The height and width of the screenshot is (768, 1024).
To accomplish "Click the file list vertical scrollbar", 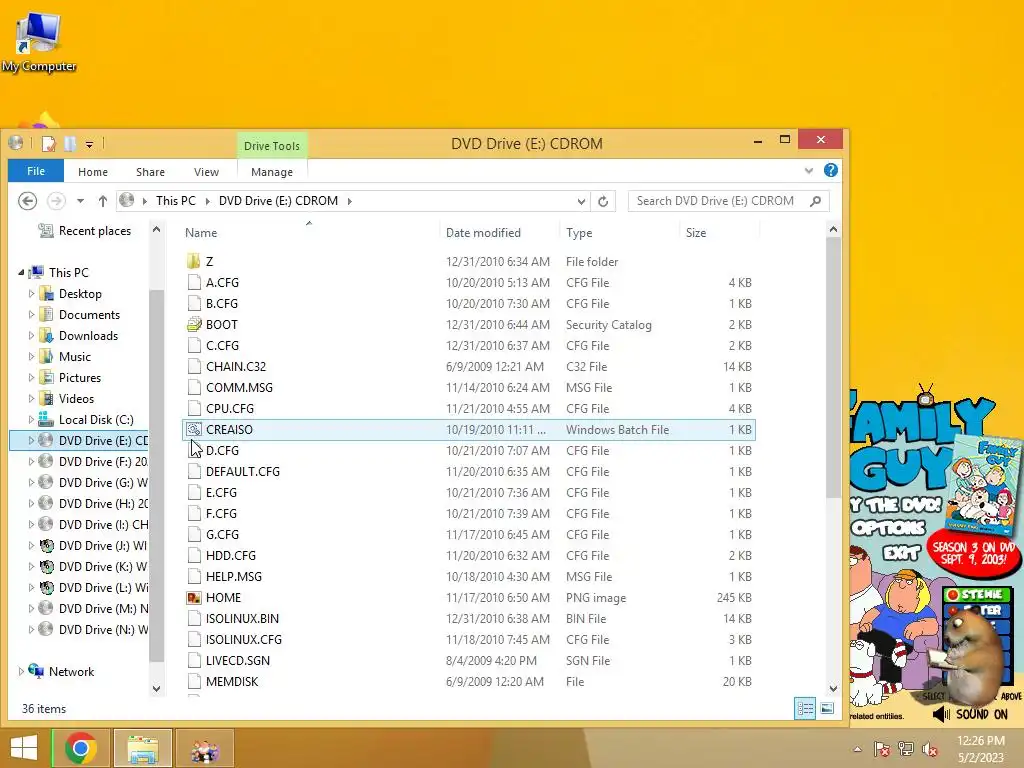I will pyautogui.click(x=833, y=366).
